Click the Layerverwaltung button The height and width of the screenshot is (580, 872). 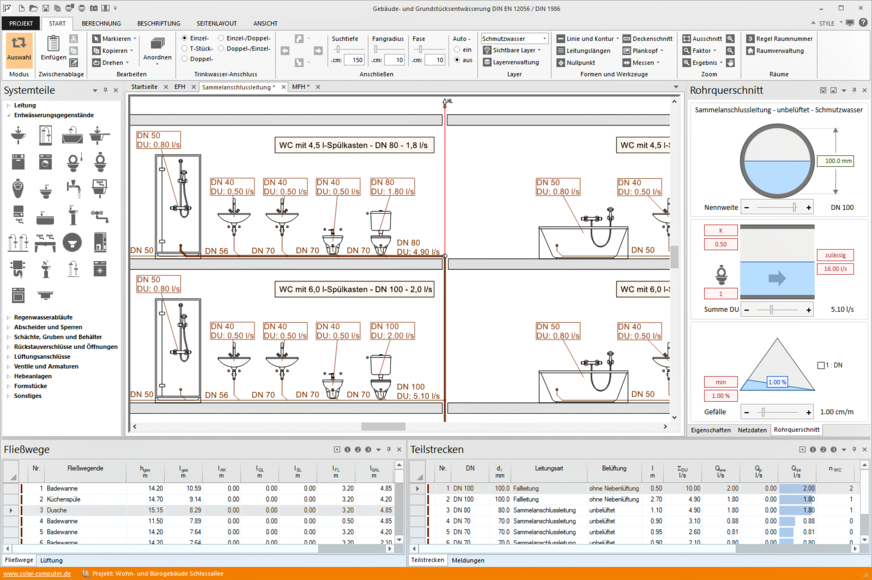click(x=515, y=62)
